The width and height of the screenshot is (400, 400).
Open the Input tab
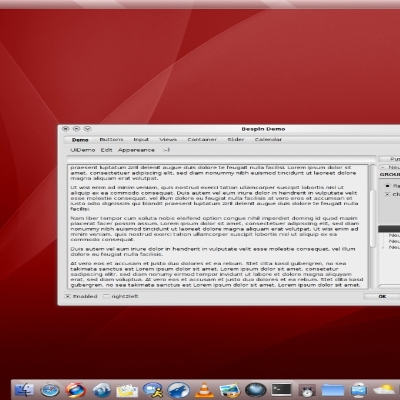(141, 140)
